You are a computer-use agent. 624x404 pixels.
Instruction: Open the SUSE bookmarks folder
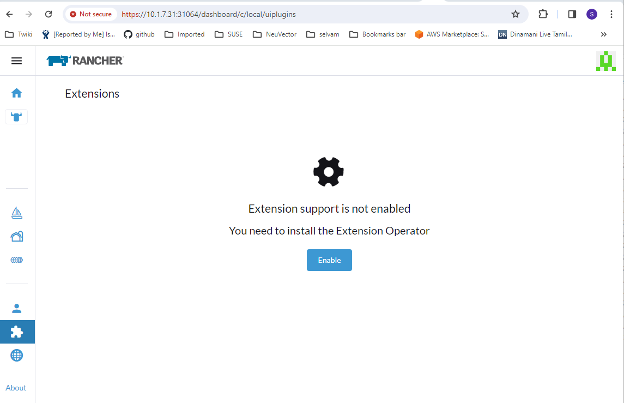pyautogui.click(x=227, y=33)
